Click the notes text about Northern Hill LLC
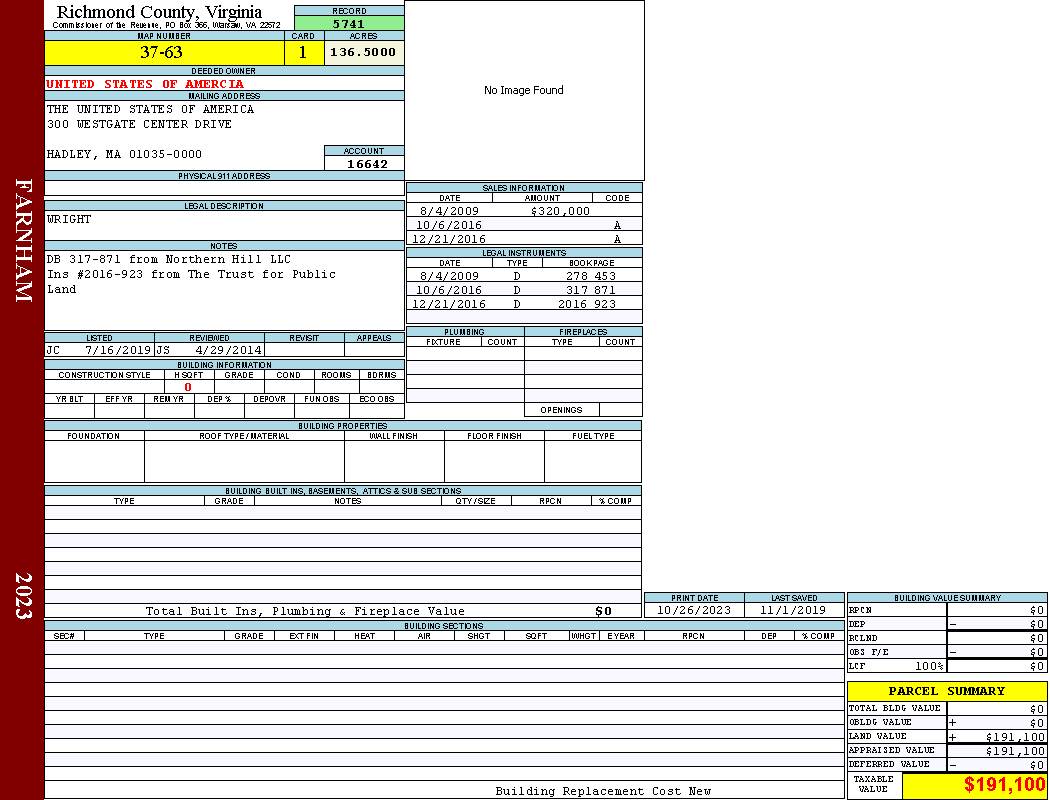This screenshot has height=800, width=1050. tap(169, 260)
